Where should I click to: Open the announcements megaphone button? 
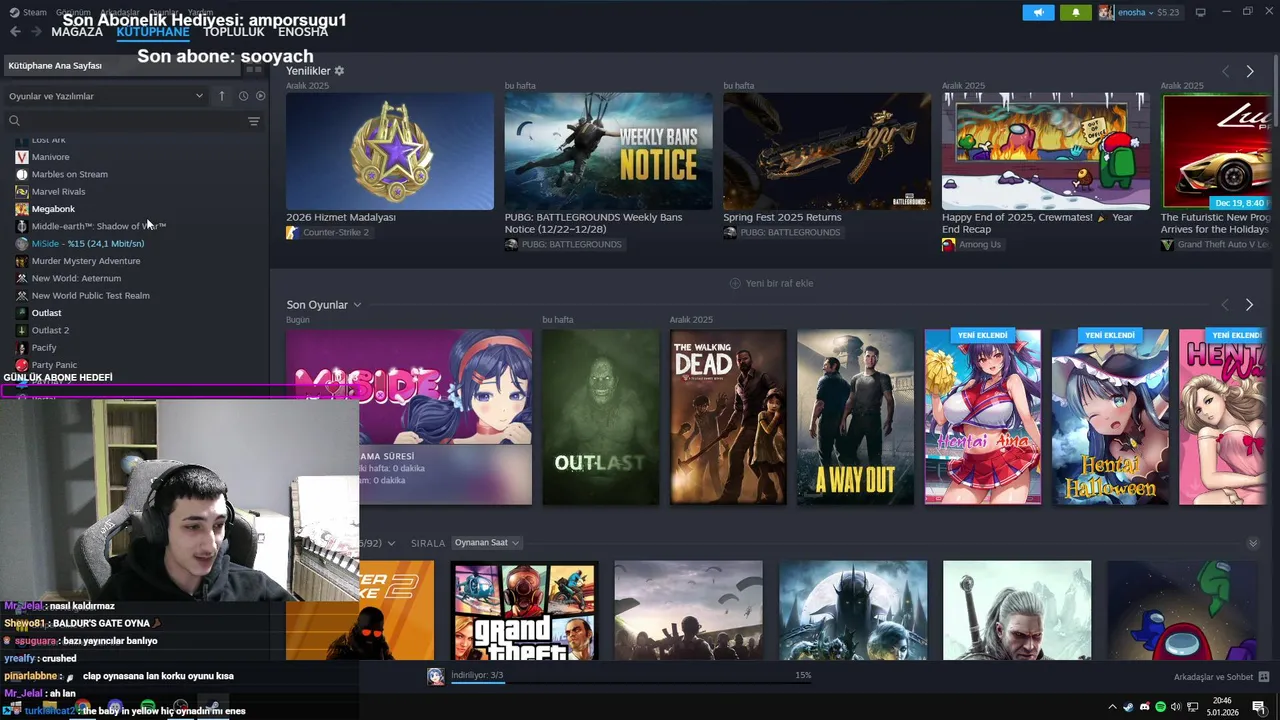click(1038, 12)
